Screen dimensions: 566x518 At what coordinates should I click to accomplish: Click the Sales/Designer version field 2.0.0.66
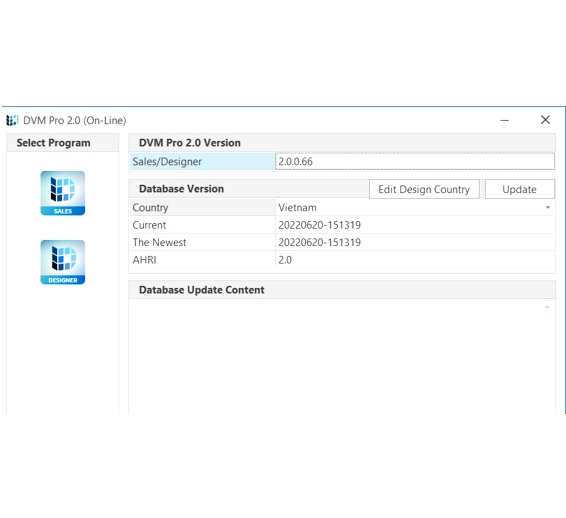coord(415,161)
